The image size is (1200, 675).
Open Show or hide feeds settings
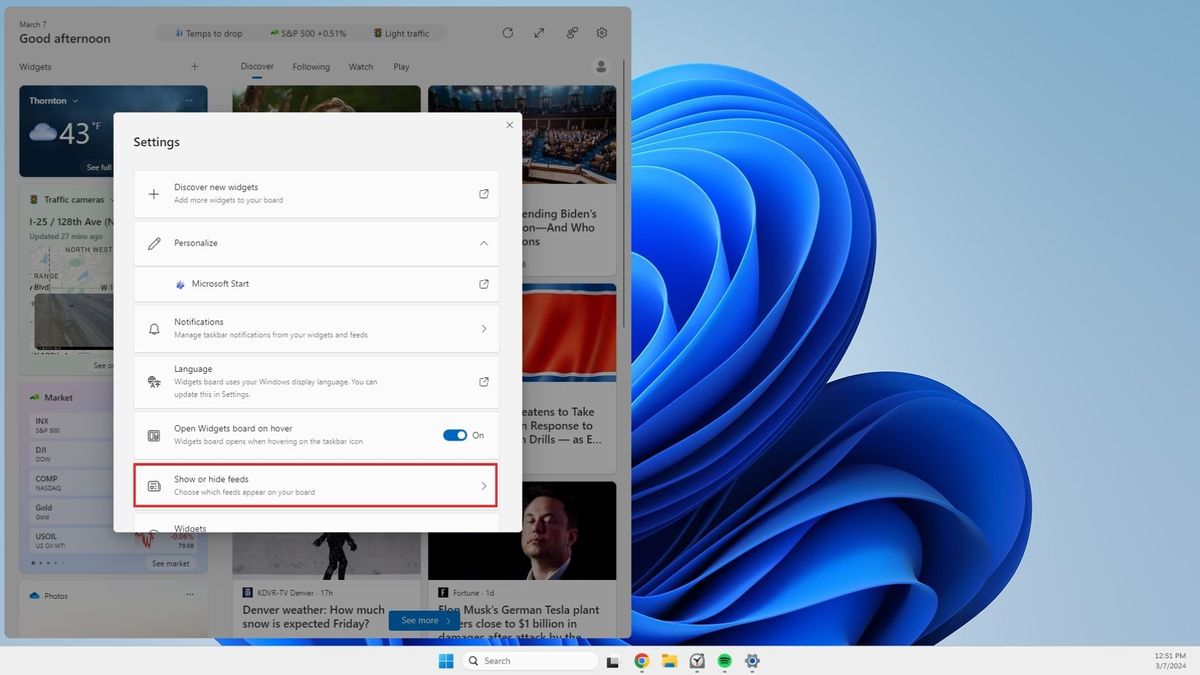[x=315, y=485]
